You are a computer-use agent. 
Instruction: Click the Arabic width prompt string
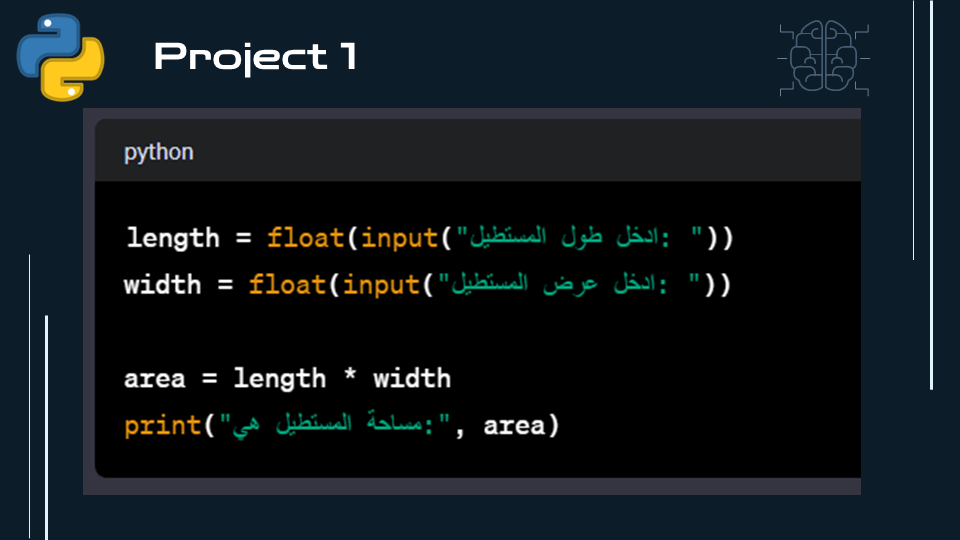(569, 284)
